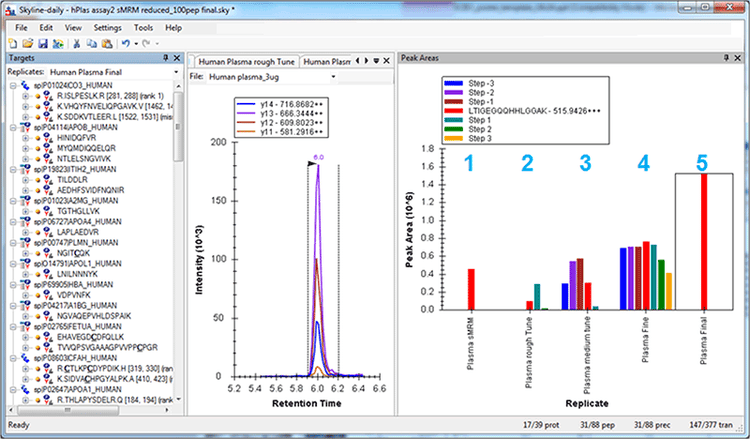Pin the Peak Areas panel
The image size is (750, 439).
[725, 59]
